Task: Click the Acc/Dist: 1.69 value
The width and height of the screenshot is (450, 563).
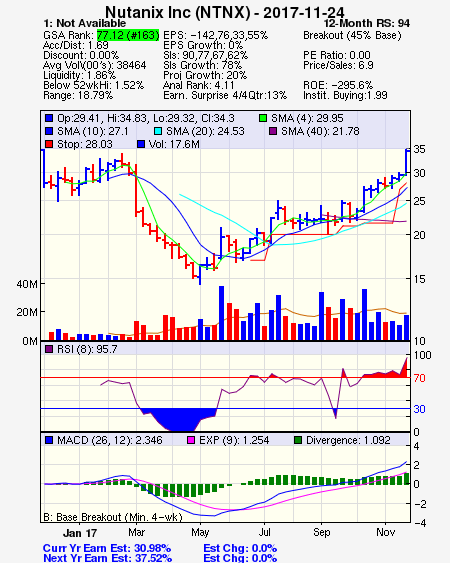Action: 76,45
